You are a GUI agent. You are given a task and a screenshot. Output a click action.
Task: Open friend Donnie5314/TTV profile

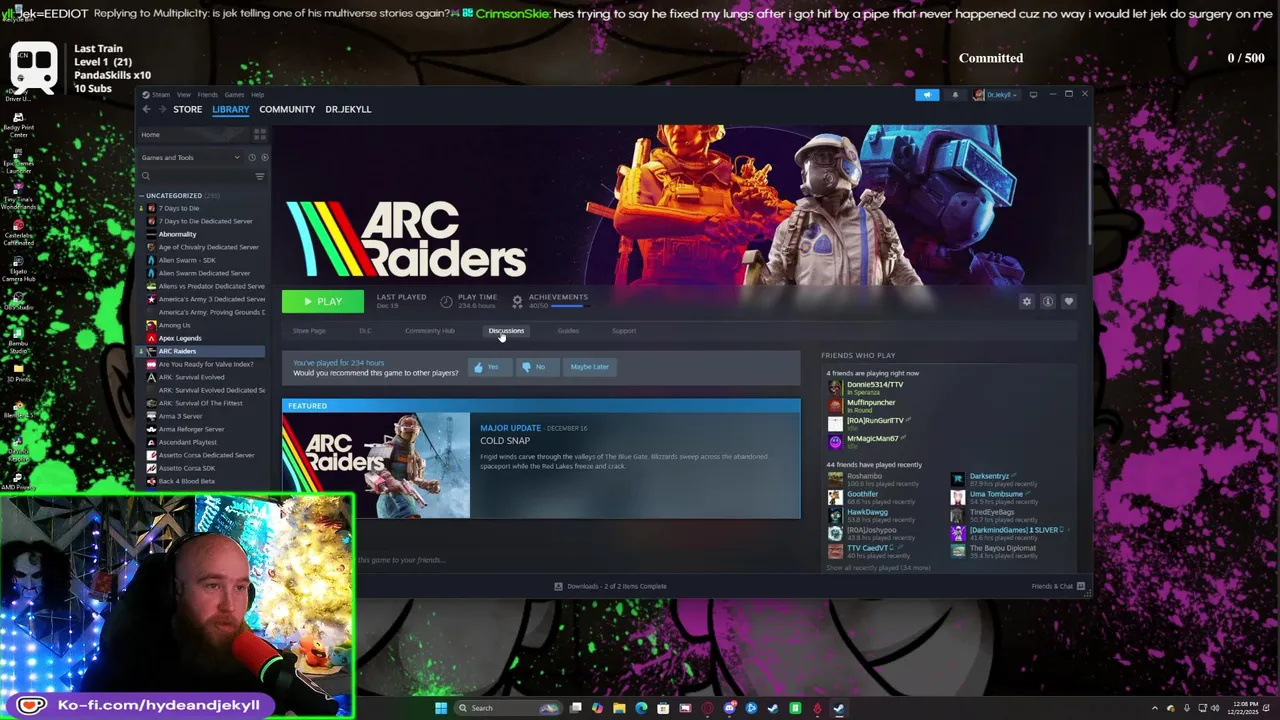coord(875,385)
